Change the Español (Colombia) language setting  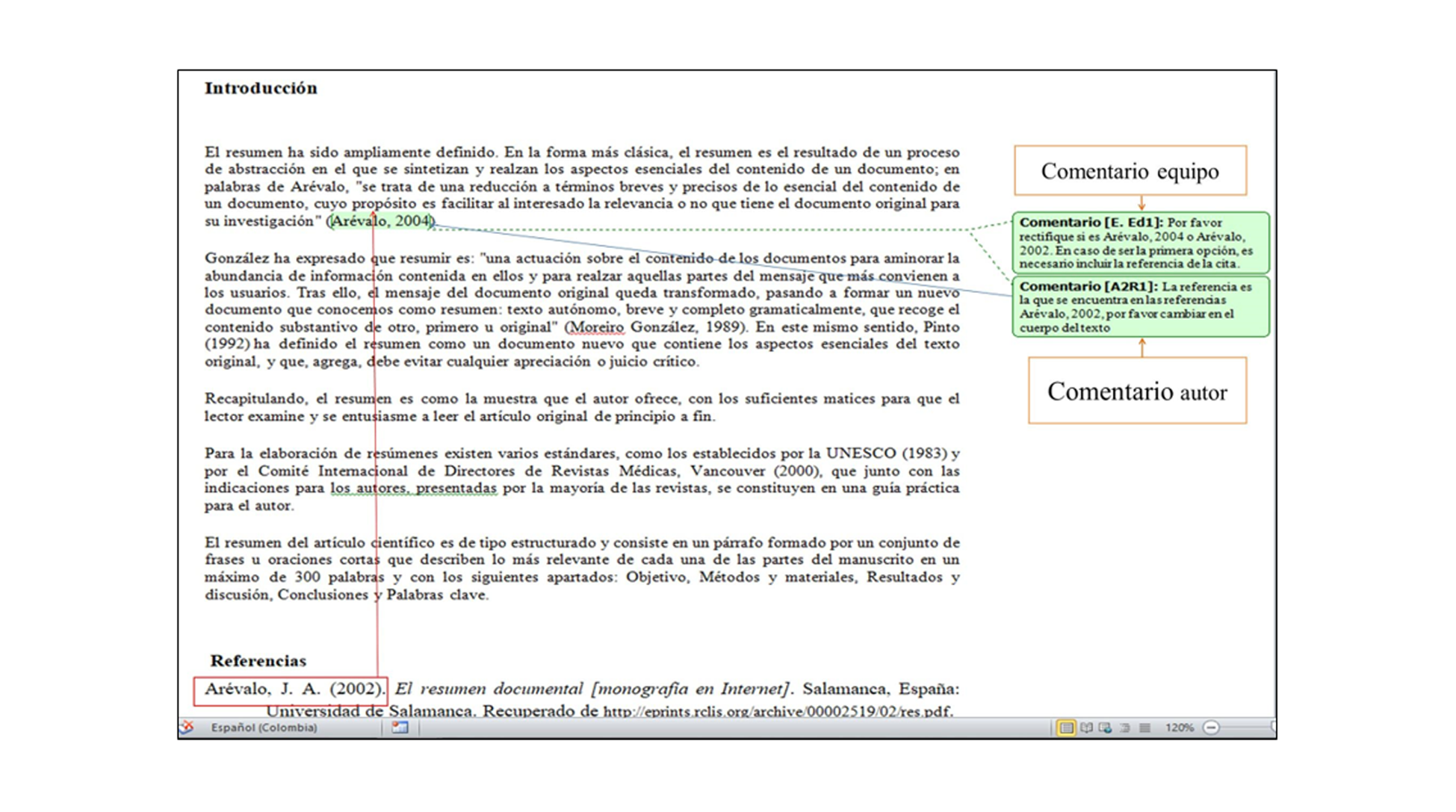[x=264, y=728]
